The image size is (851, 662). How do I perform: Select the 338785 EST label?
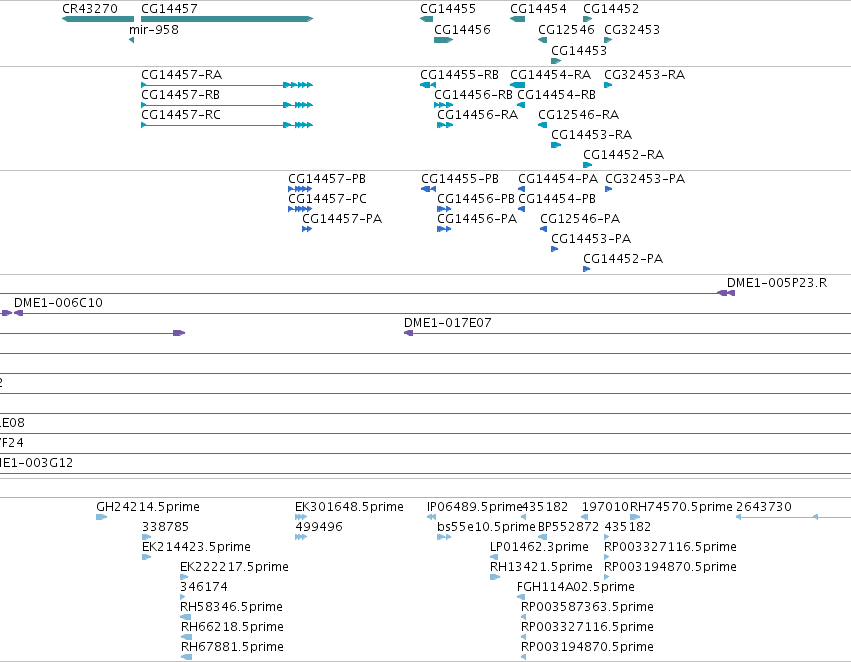[166, 527]
